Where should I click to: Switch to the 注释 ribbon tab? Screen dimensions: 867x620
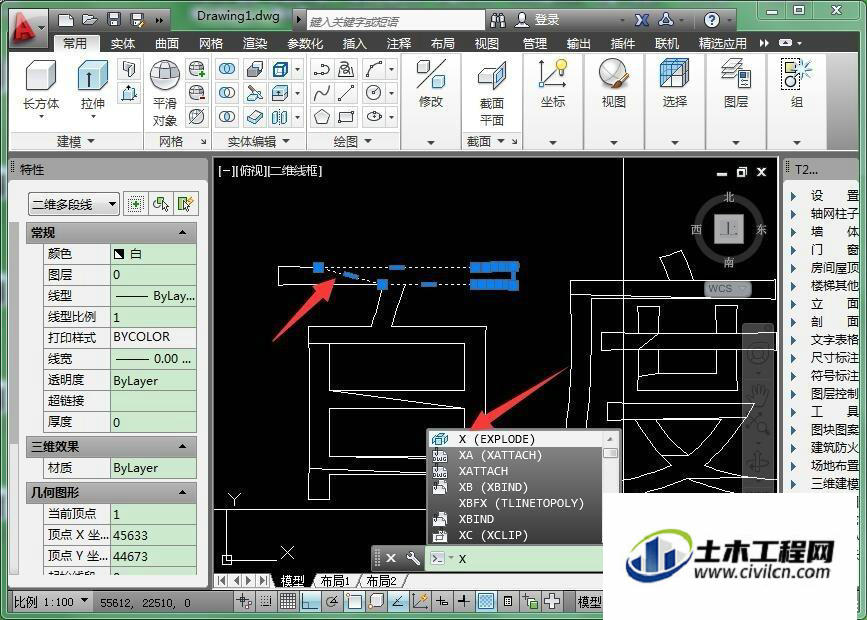click(399, 43)
